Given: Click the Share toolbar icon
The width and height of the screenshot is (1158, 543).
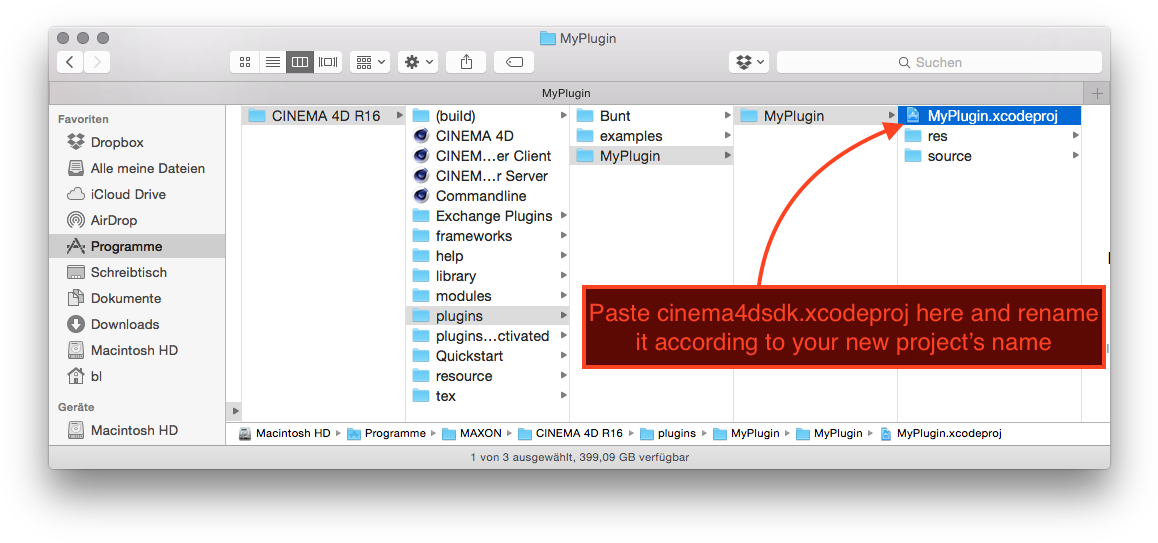Looking at the screenshot, I should [x=466, y=62].
